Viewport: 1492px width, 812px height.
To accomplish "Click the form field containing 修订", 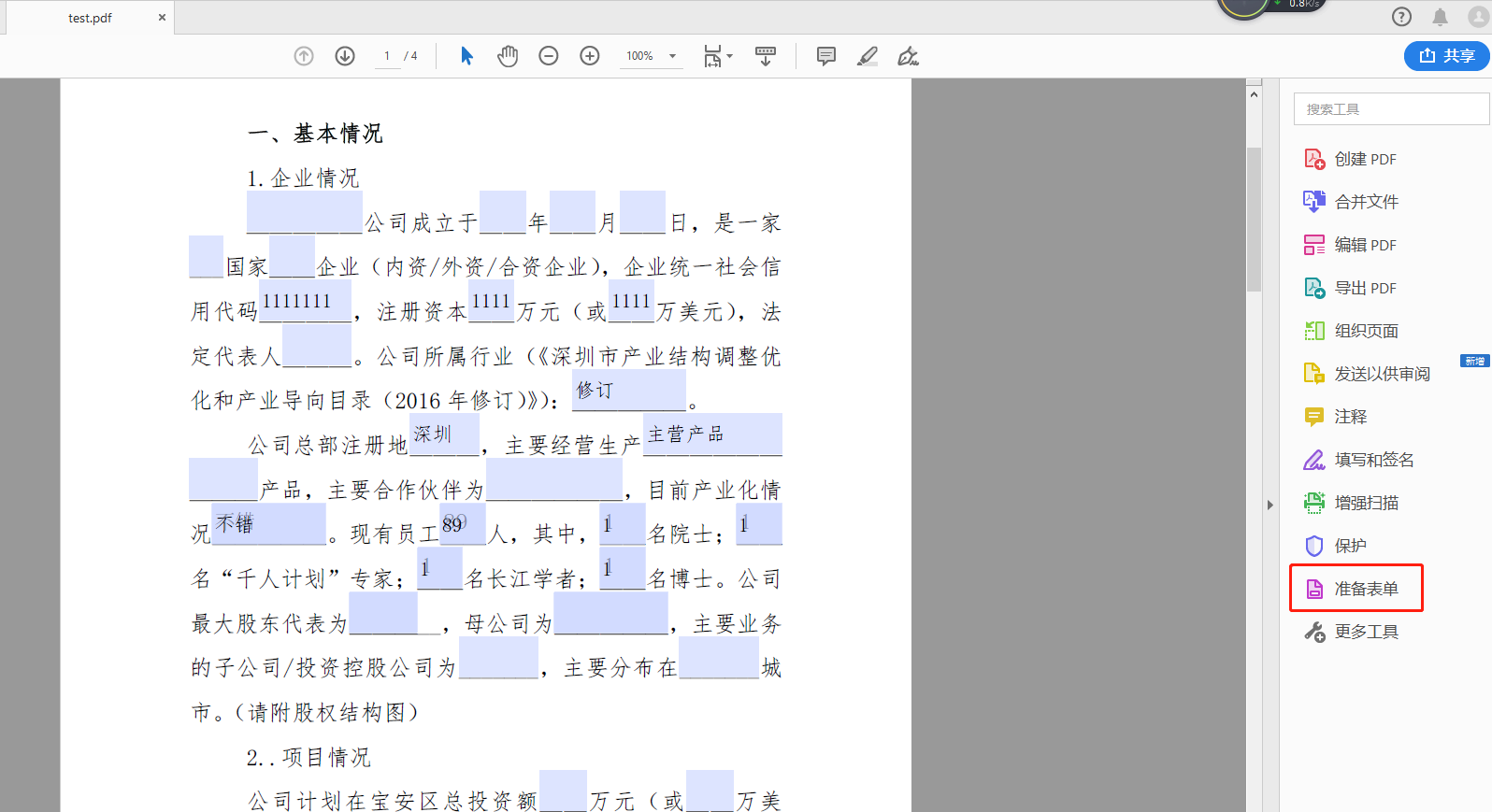I will [629, 391].
